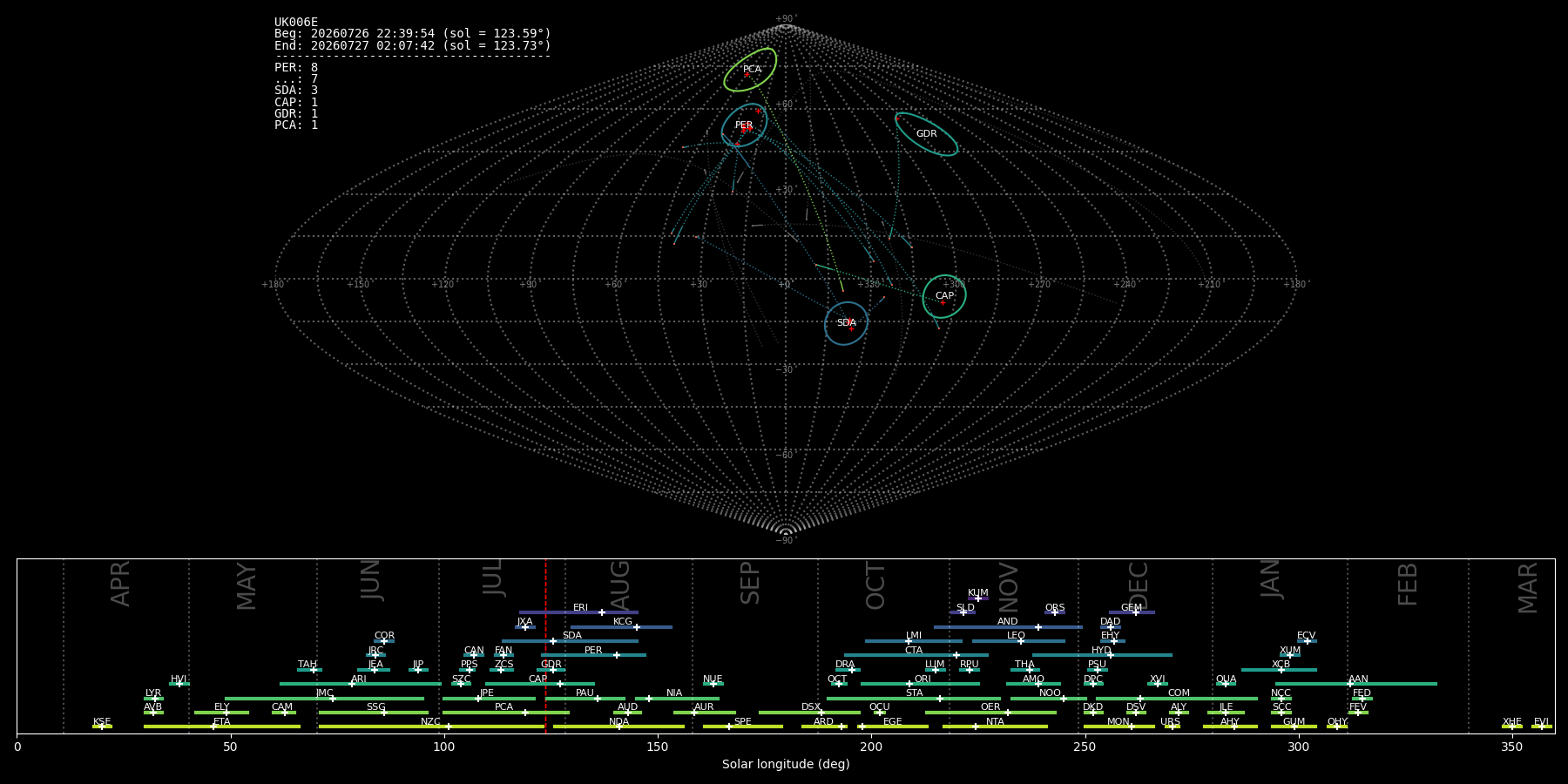Click the JMC shower bar in the timeline
The height and width of the screenshot is (784, 1568).
(x=325, y=698)
